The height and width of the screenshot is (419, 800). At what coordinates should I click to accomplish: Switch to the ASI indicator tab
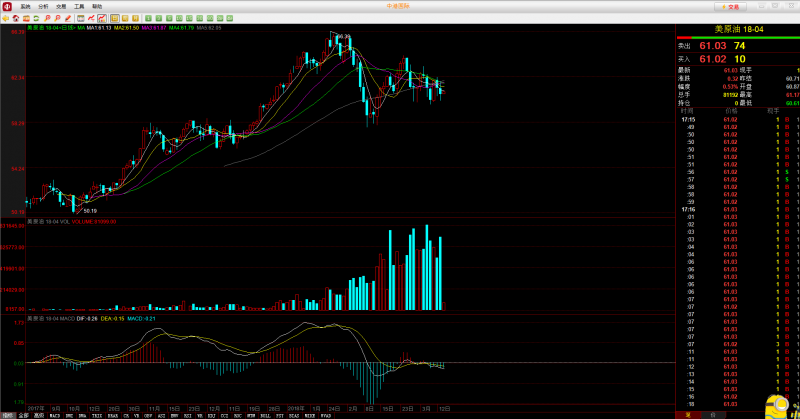(x=161, y=415)
